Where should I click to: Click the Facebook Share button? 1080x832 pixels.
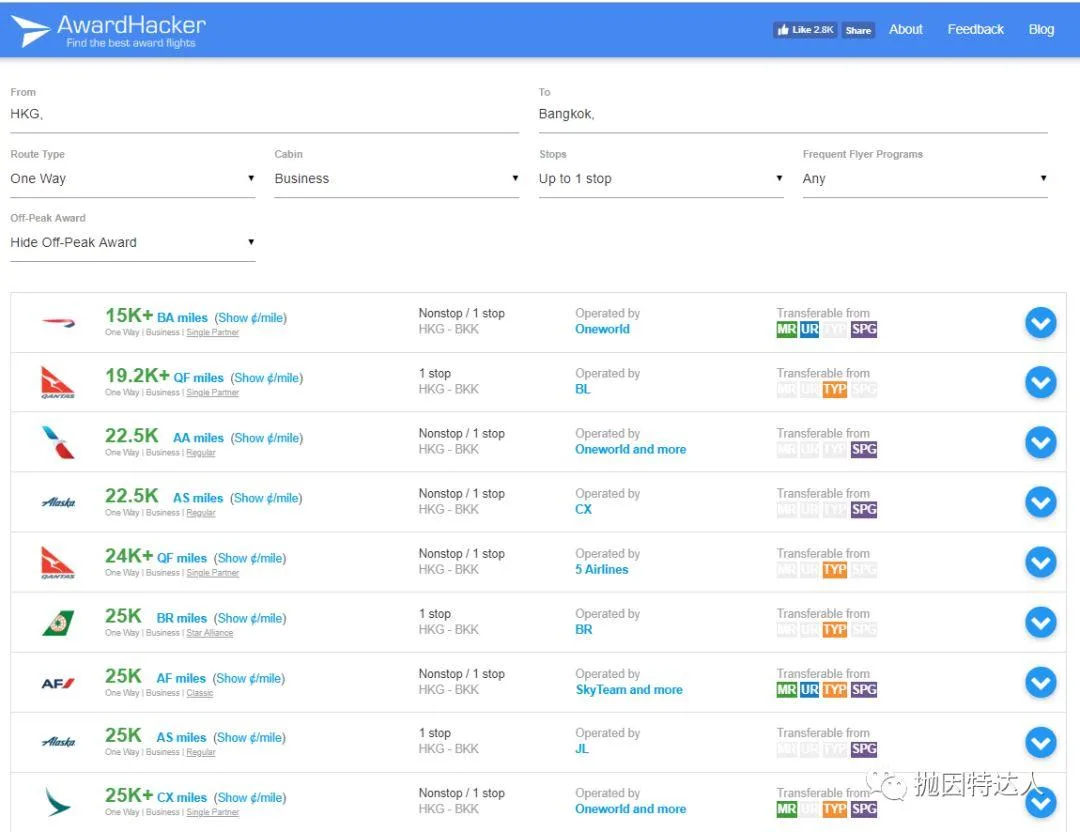[x=858, y=30]
